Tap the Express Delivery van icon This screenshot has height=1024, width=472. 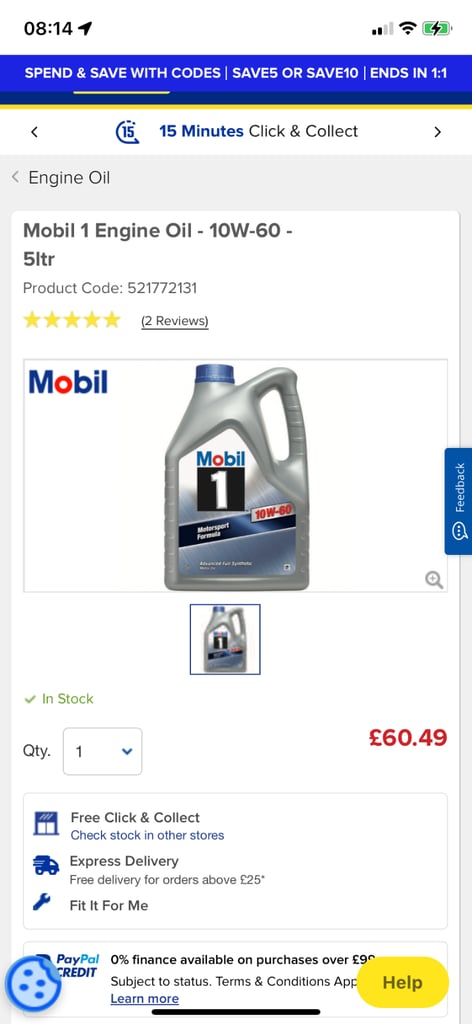46,866
